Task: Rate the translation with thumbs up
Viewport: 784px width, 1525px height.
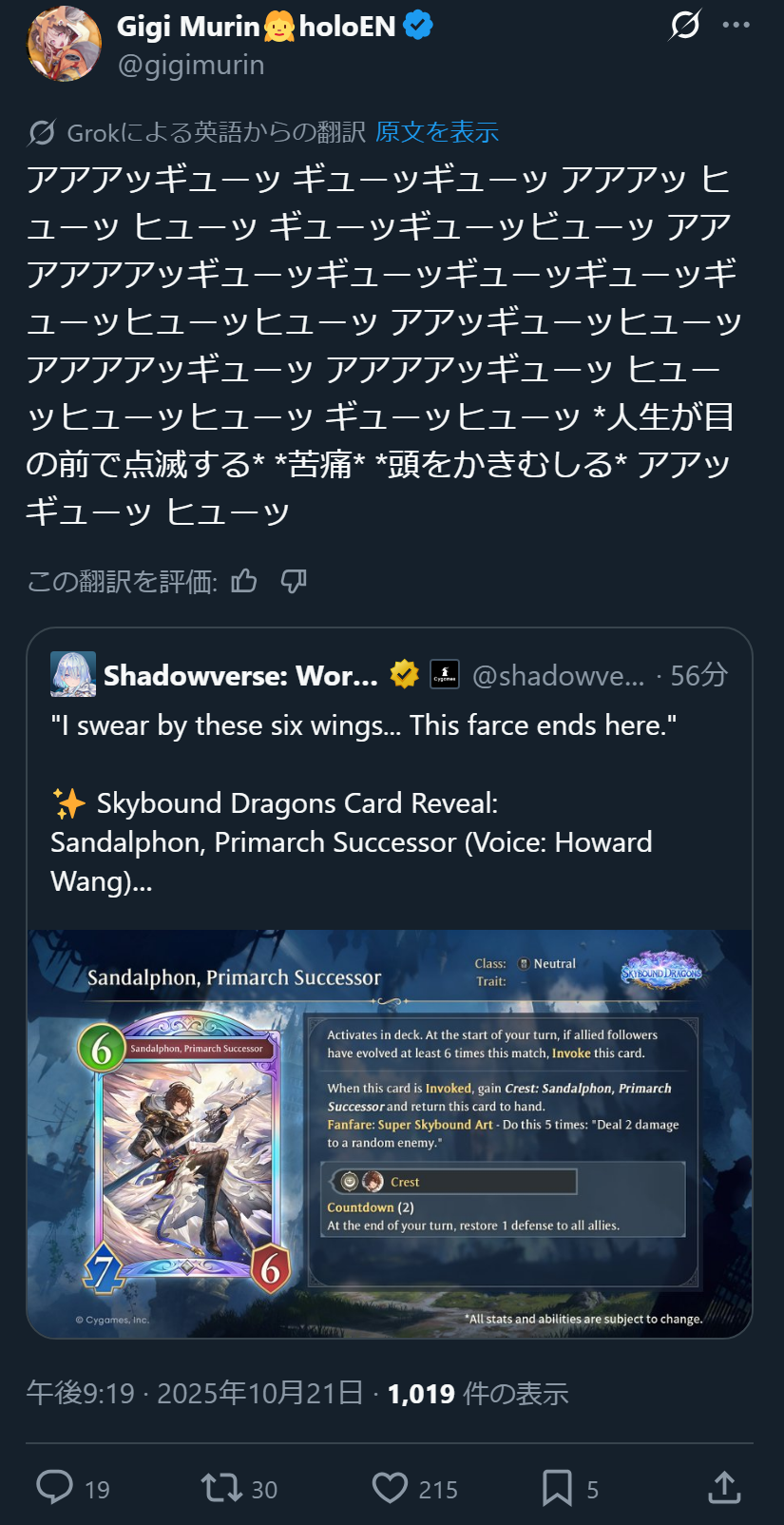Action: pos(244,581)
